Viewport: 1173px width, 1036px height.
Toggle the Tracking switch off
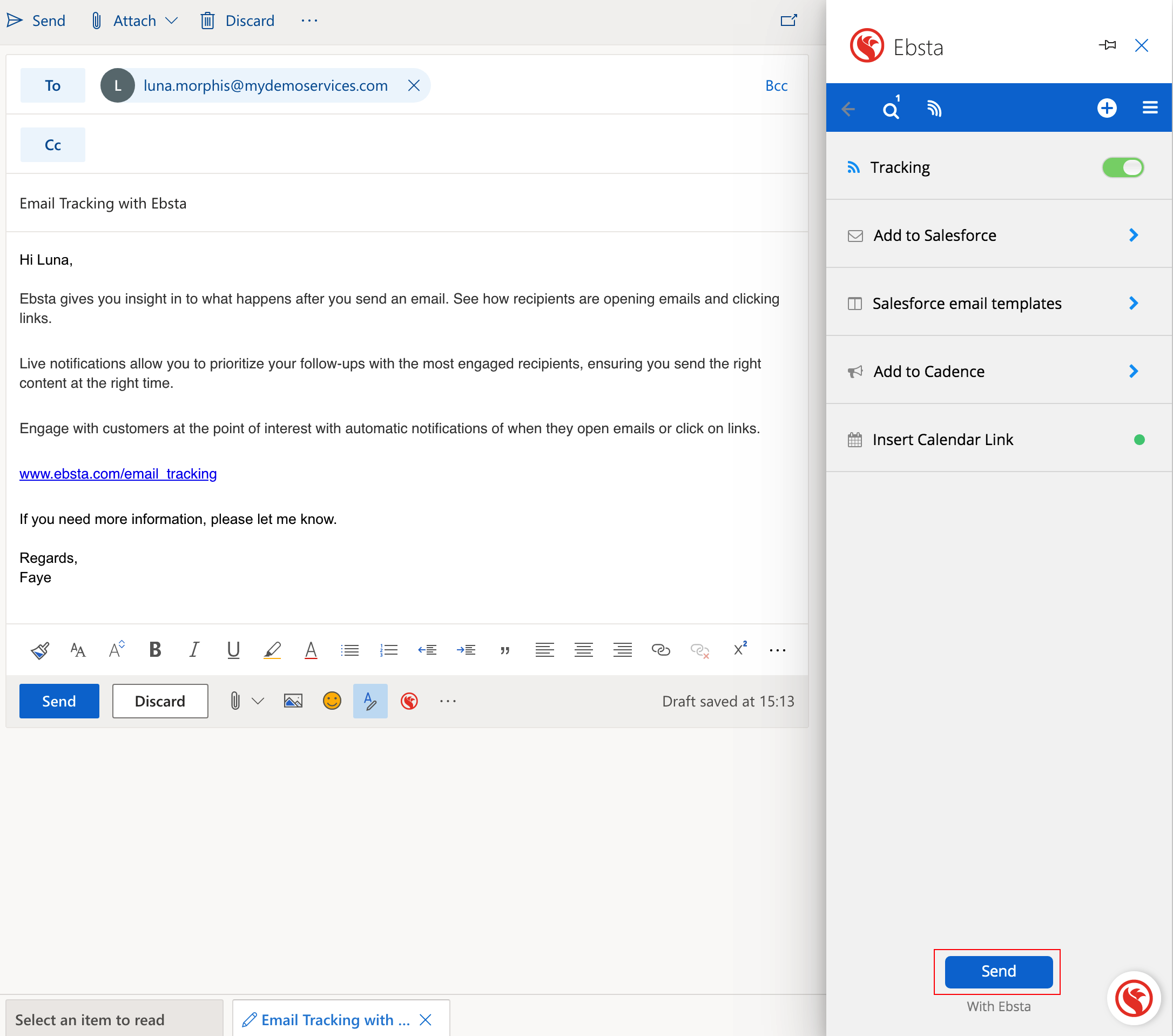tap(1122, 167)
